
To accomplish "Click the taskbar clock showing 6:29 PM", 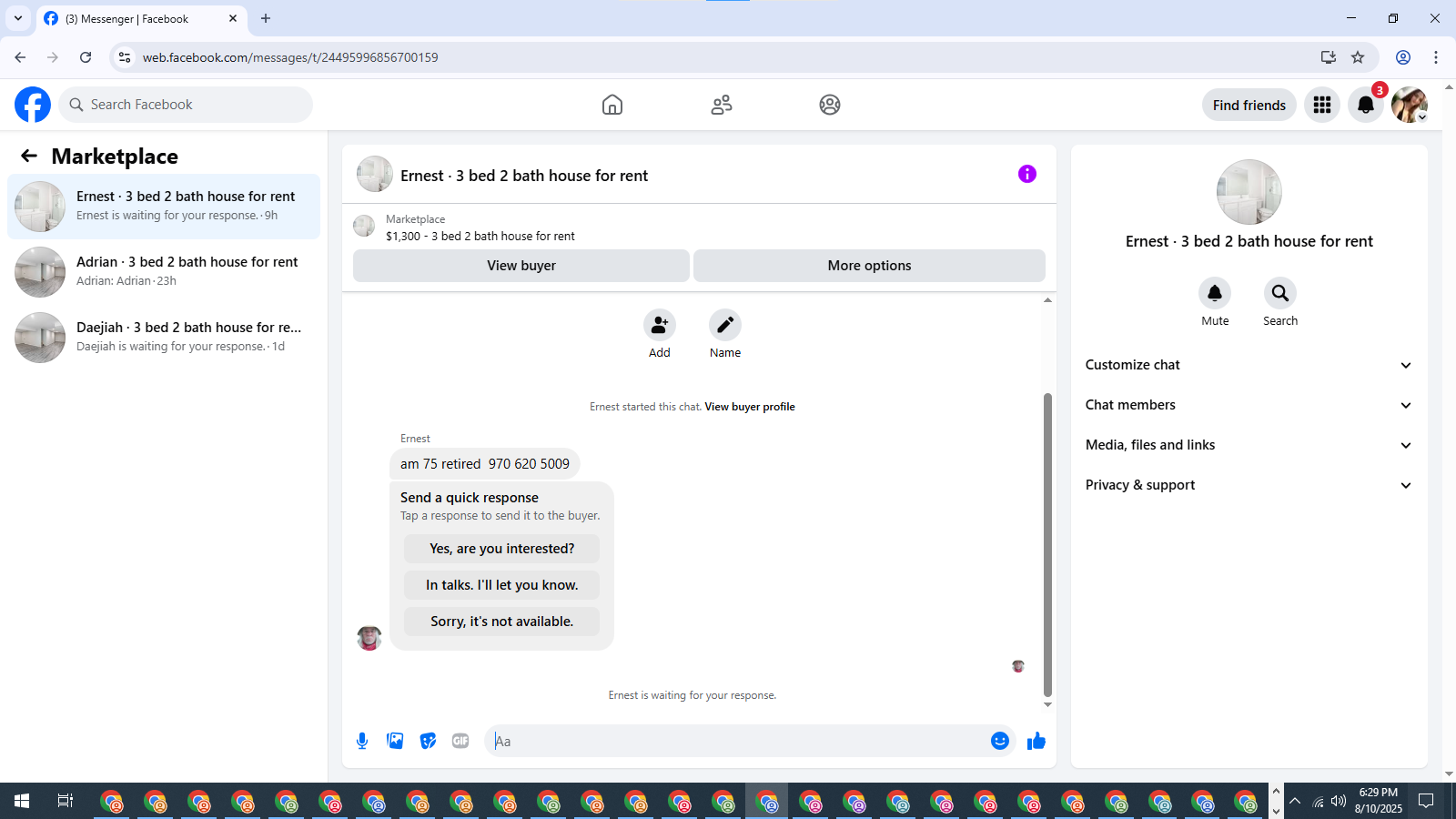I will point(1379,801).
